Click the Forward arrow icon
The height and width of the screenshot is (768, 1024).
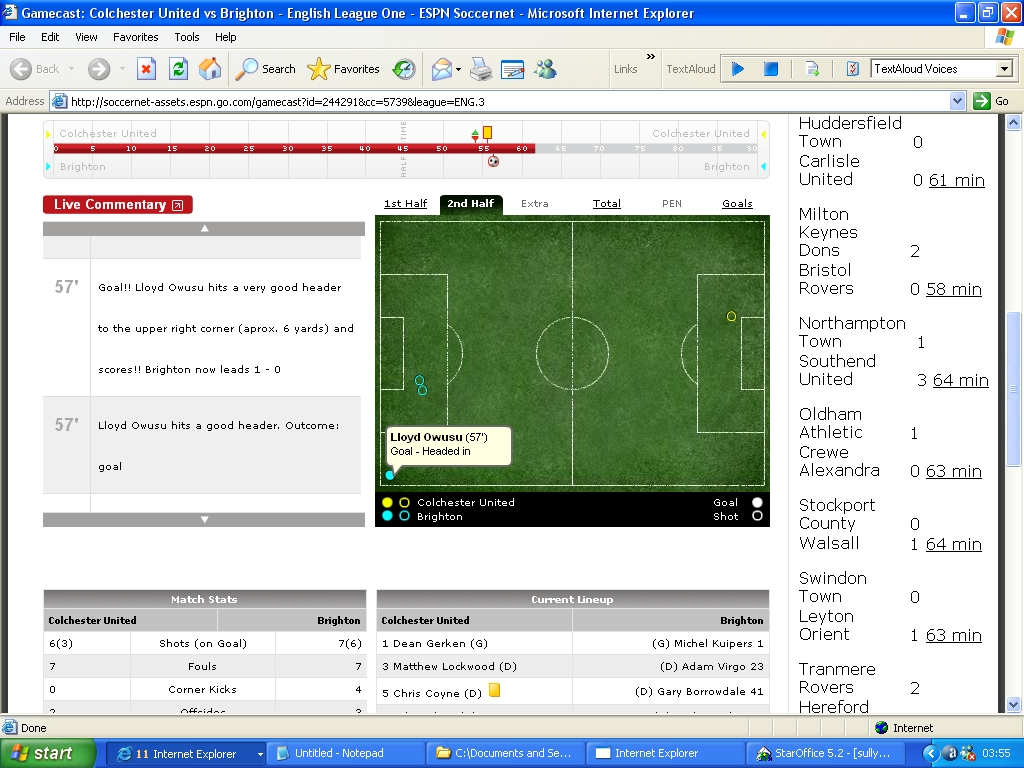[99, 69]
